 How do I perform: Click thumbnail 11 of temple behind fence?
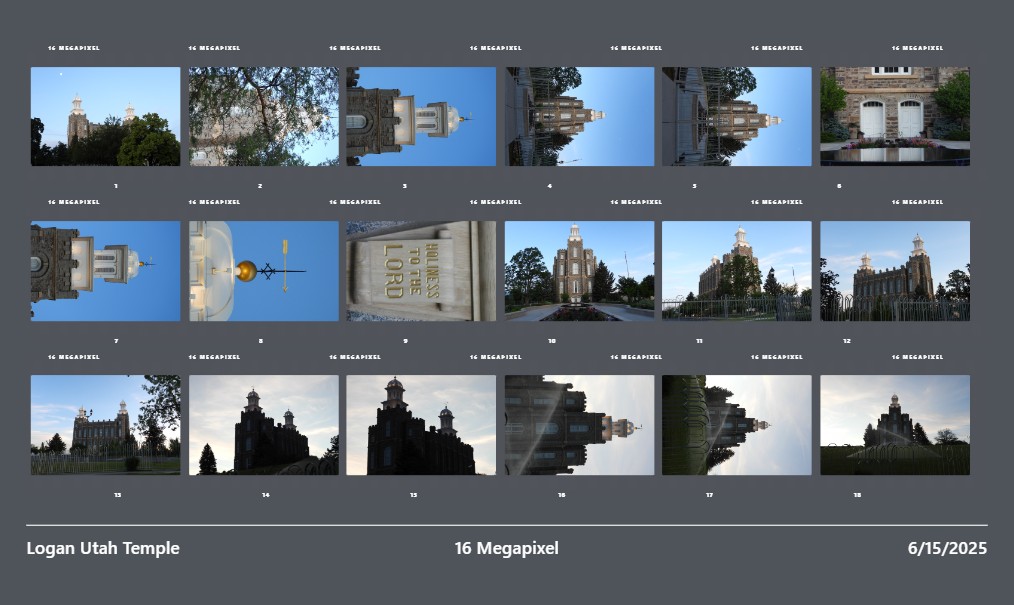(737, 271)
